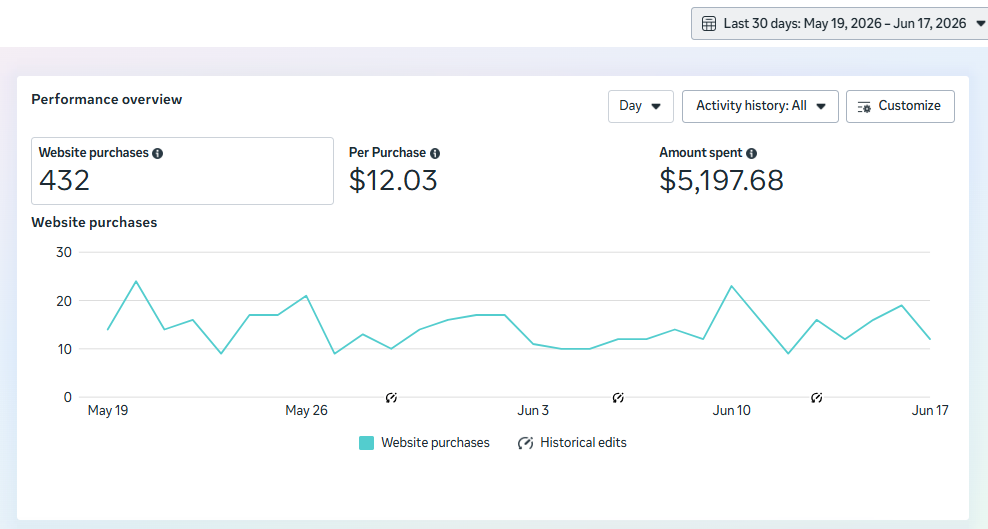Click the 432 purchases total value
The width and height of the screenshot is (988, 529).
[x=64, y=181]
